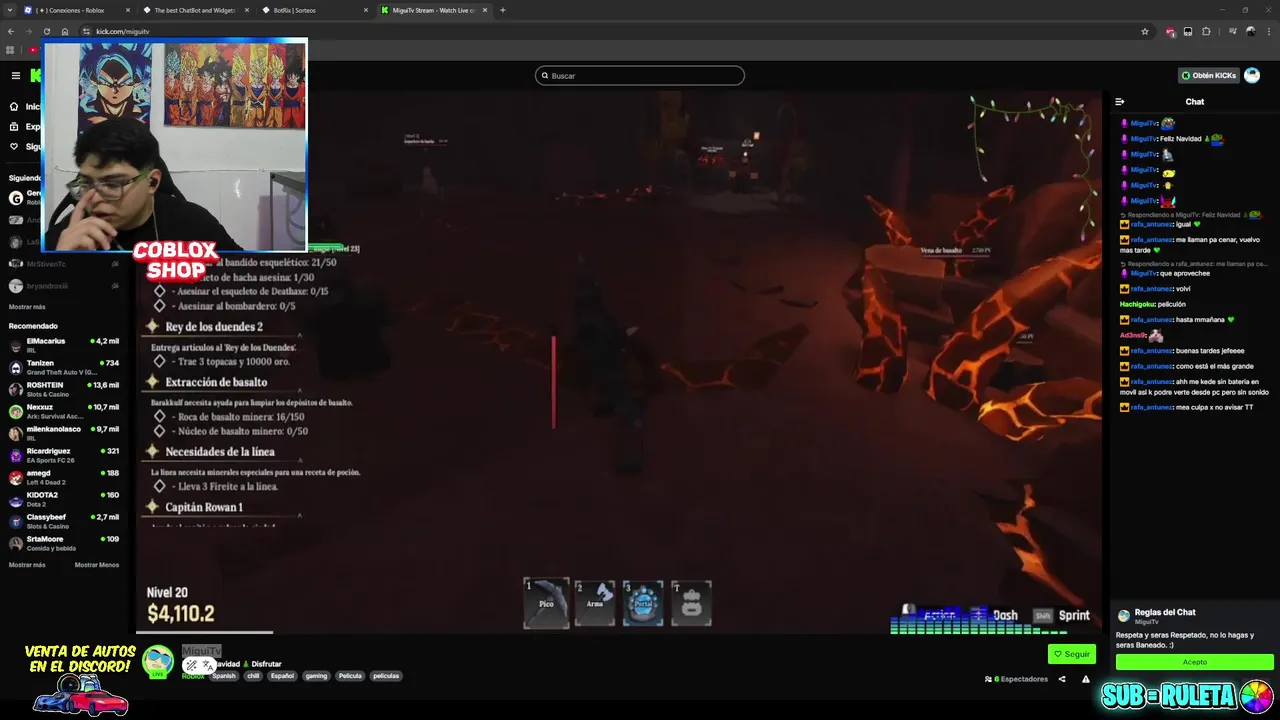This screenshot has width=1280, height=720.
Task: Open the MiguiTv streamer avatar
Action: pos(158,661)
